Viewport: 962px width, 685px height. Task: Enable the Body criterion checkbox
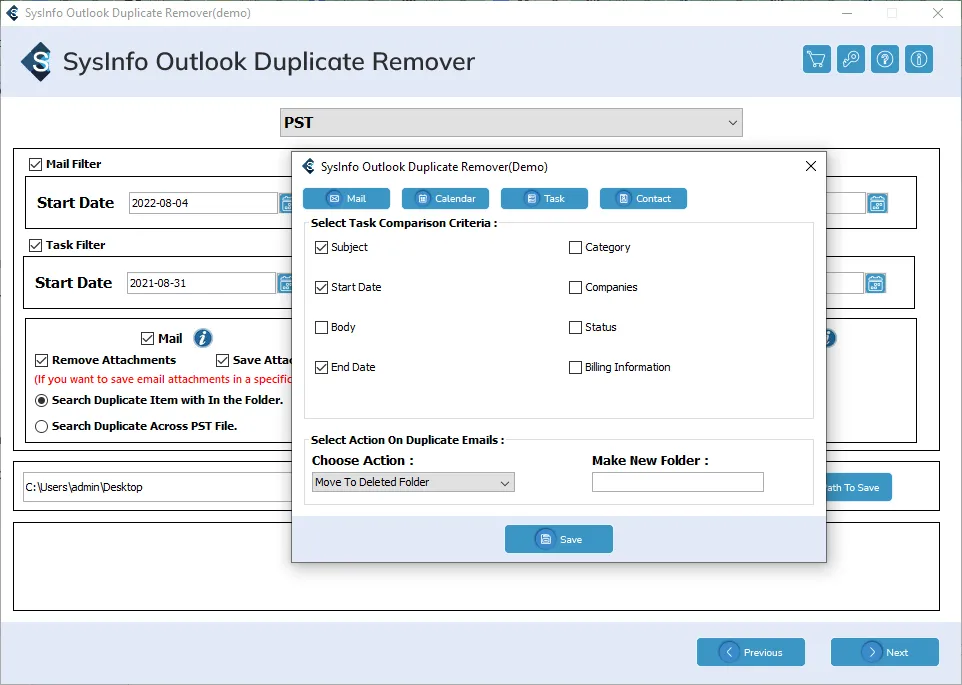321,327
